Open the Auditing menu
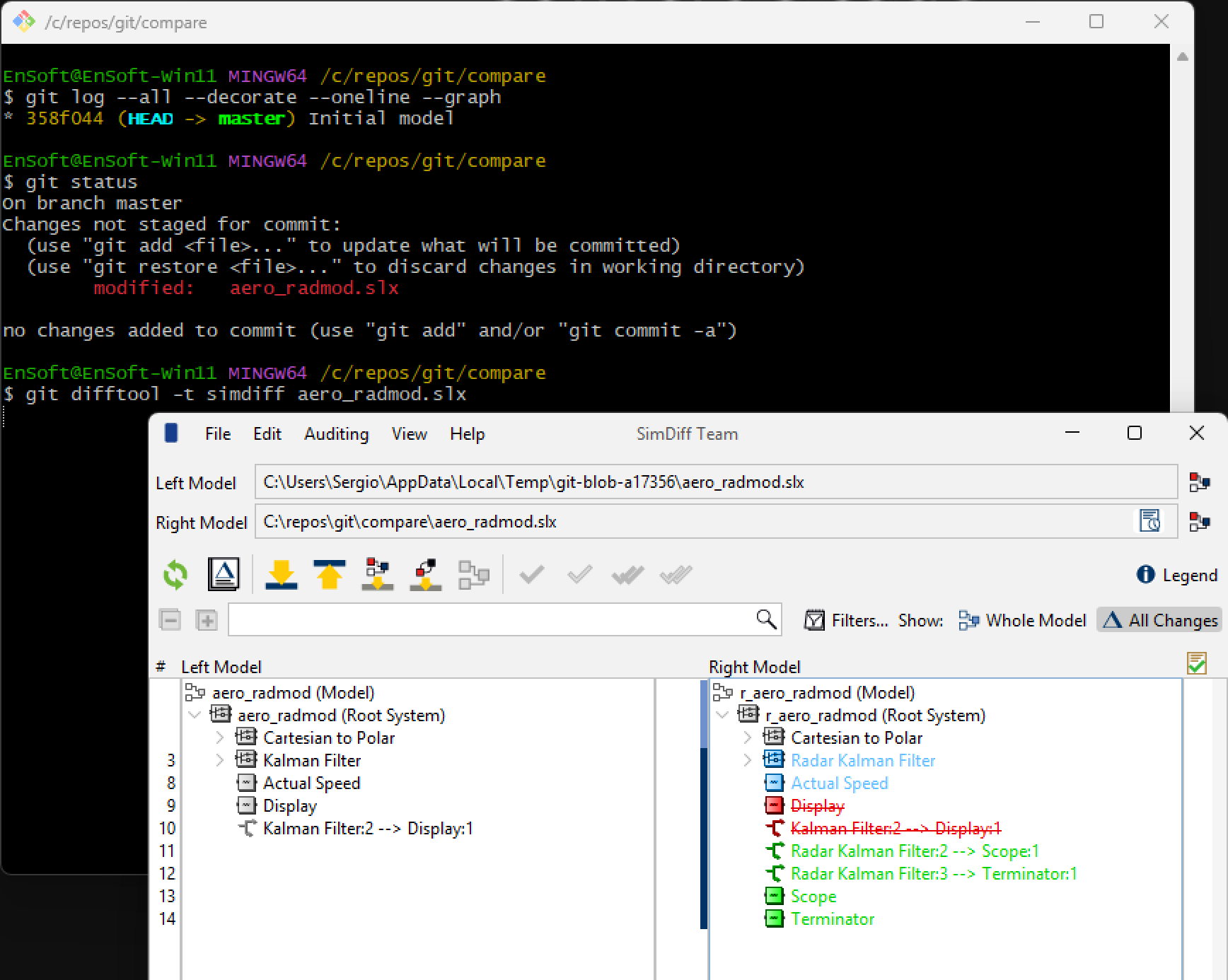Screen dimensions: 1228x980 coord(337,434)
